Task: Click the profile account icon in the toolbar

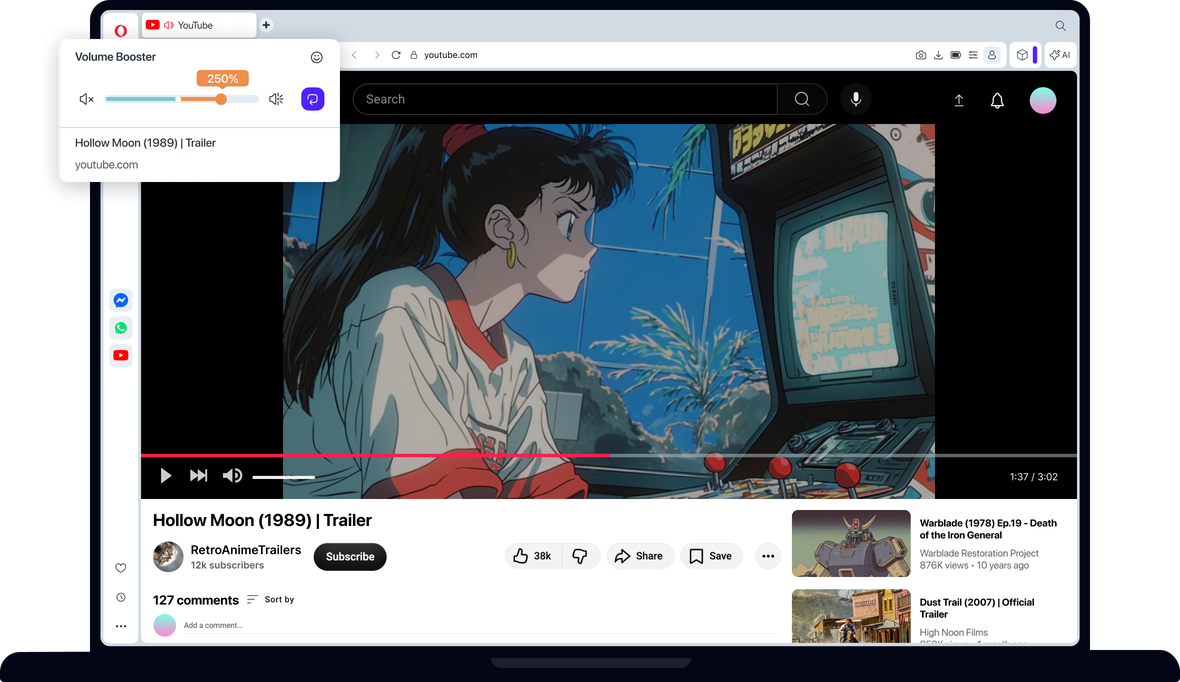Action: pyautogui.click(x=992, y=55)
